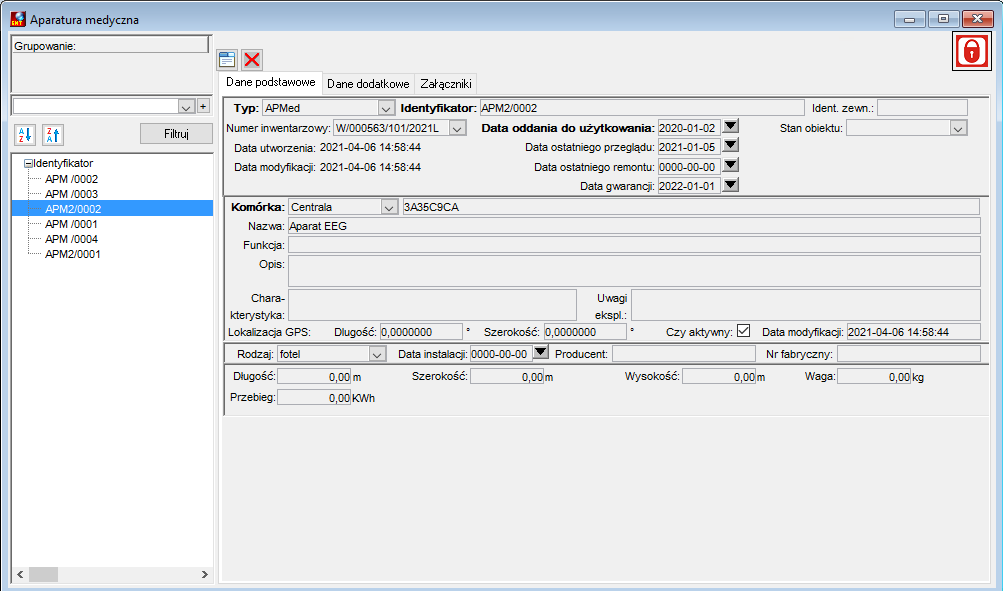Select APM /0003 in the tree
Screen dimensions: 1003x591
[72, 194]
